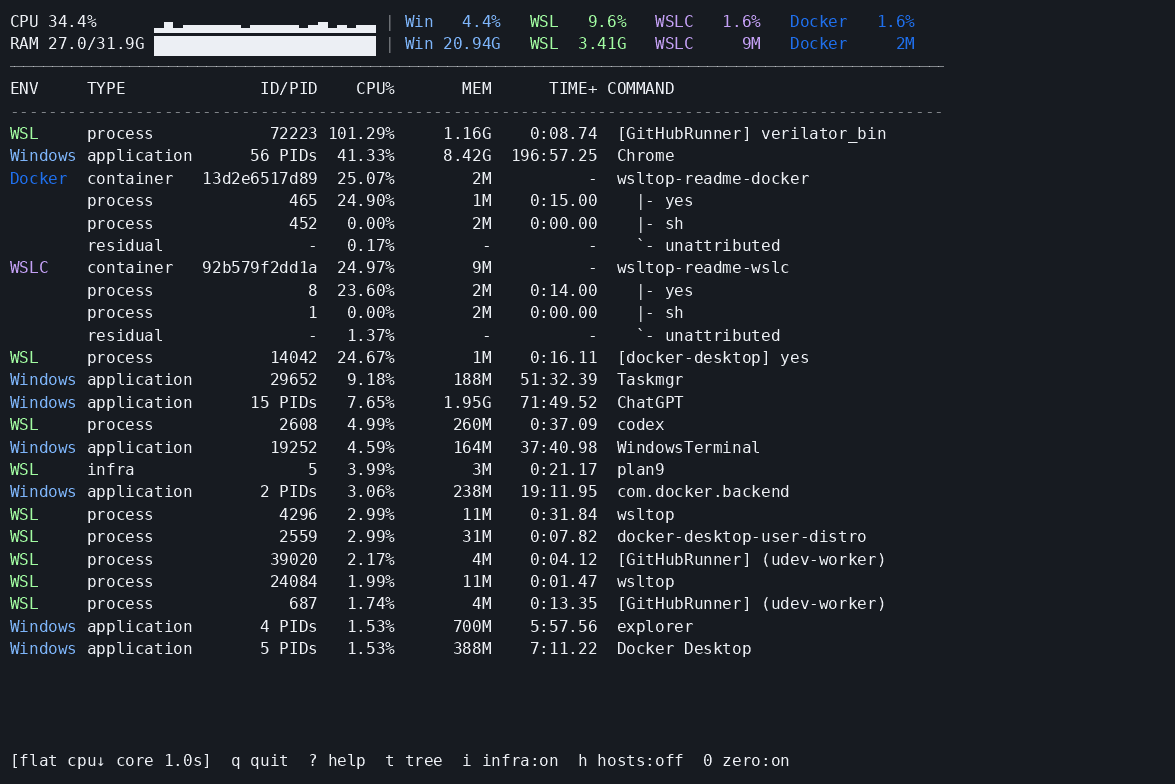1175x784 pixels.
Task: Click the ID/PID column header
Action: (289, 88)
